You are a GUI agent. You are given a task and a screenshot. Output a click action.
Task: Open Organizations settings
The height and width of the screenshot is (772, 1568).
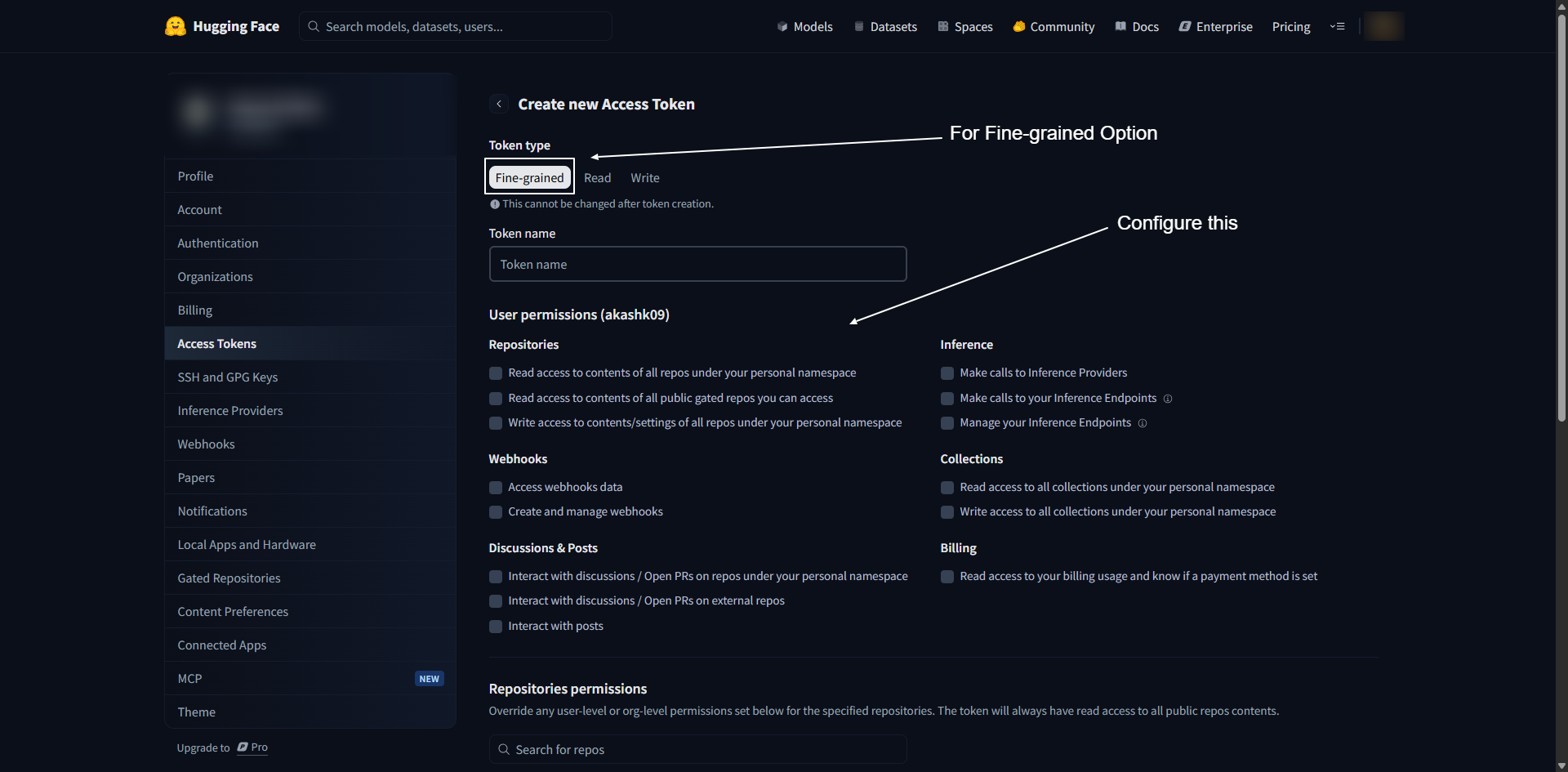(310, 276)
